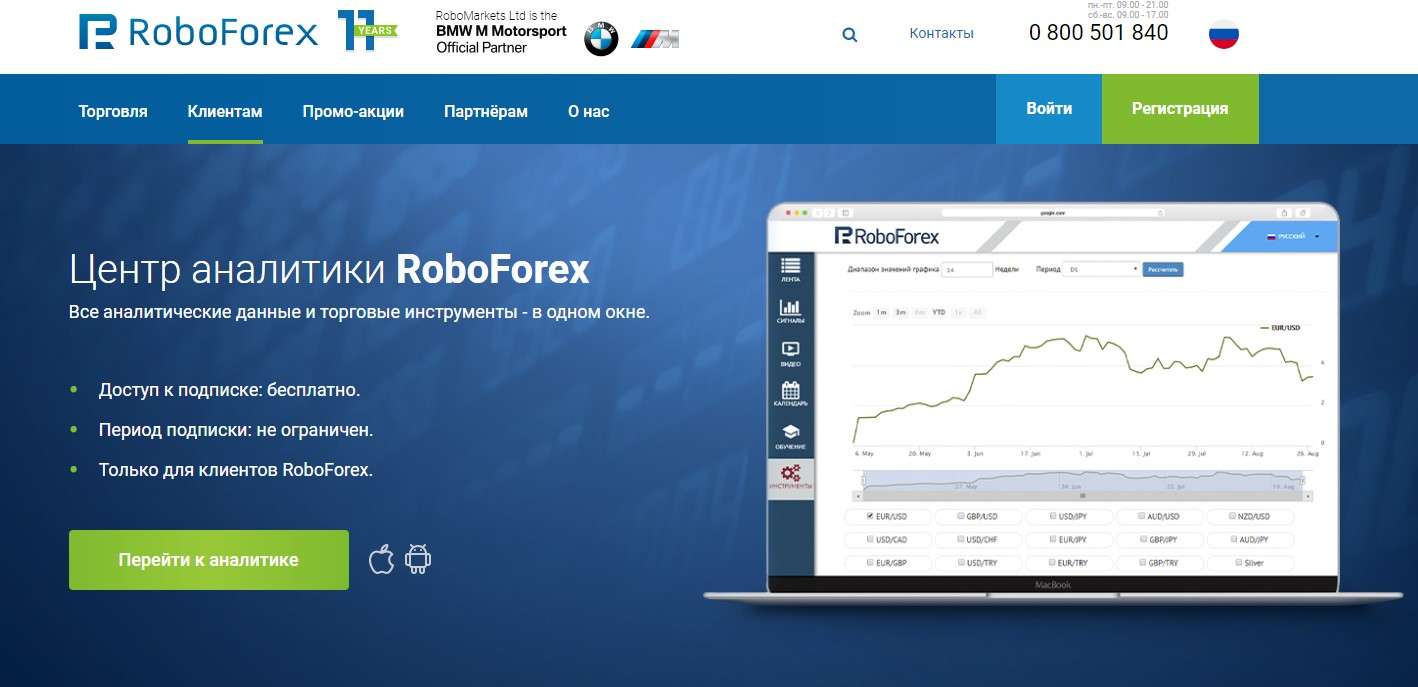Click the chart navigator horizontal scrollbar thumb

(x=1083, y=496)
